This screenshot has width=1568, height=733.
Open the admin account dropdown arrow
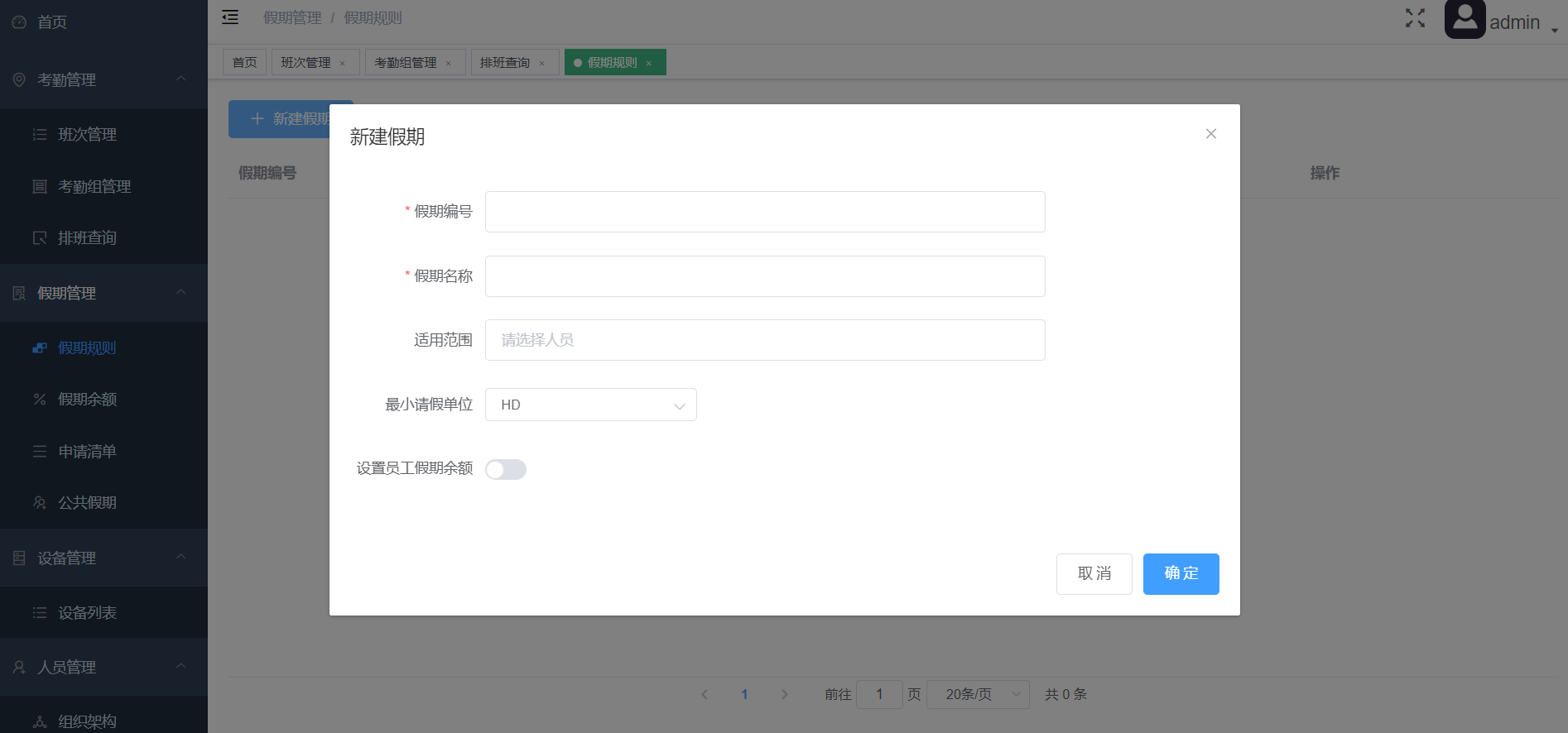pyautogui.click(x=1555, y=30)
